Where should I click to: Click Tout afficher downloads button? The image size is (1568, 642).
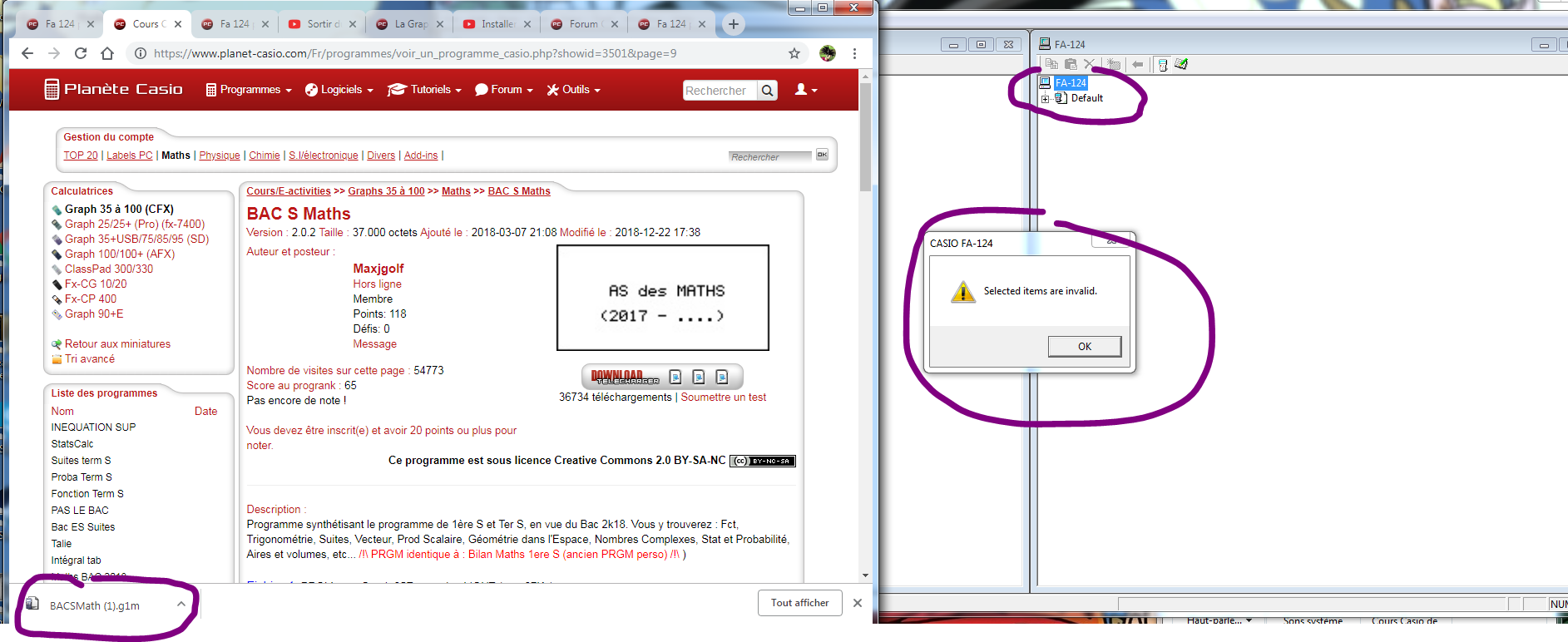pos(800,603)
